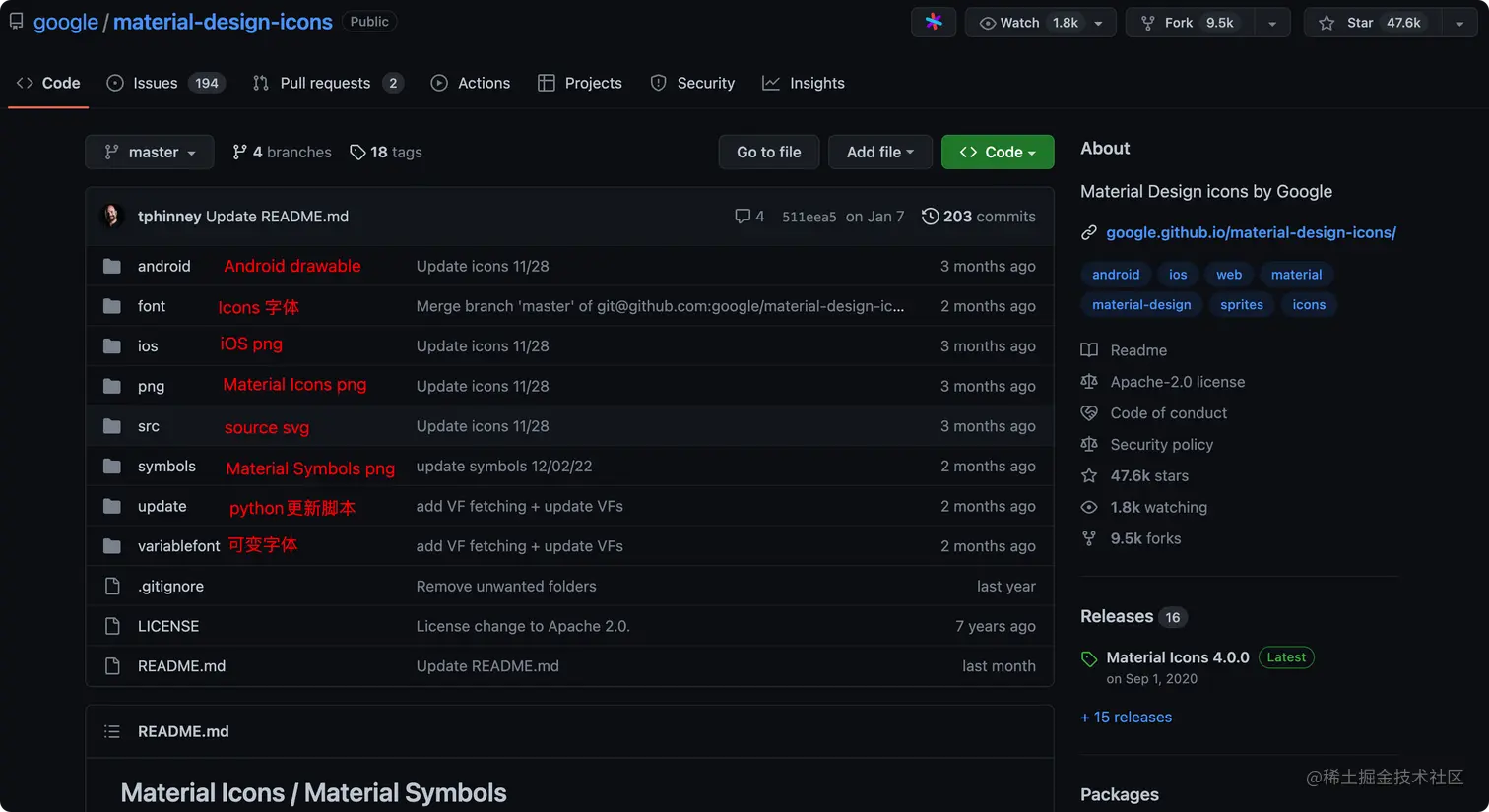This screenshot has height=812, width=1489.
Task: Open the dropdown arrow next to Fork
Action: [1271, 22]
